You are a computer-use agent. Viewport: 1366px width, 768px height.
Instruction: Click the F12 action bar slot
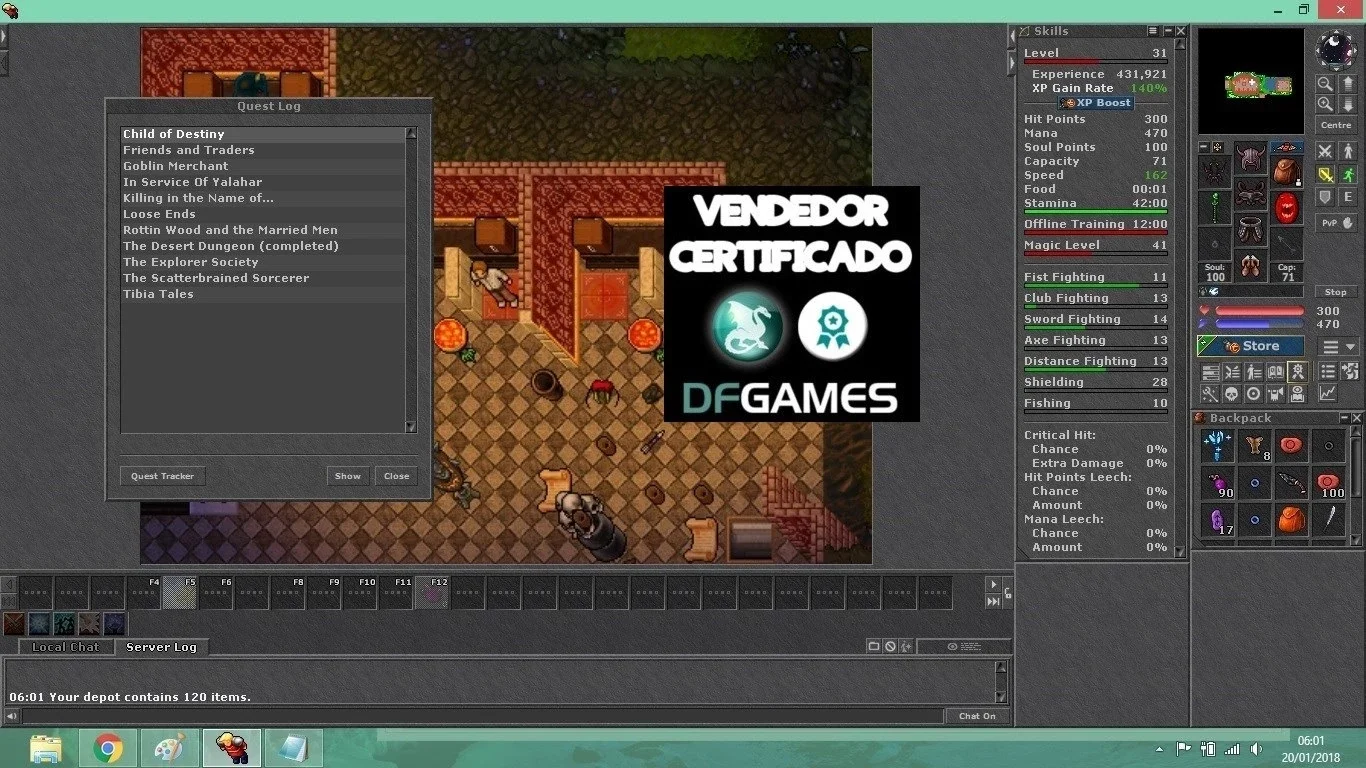click(x=432, y=593)
